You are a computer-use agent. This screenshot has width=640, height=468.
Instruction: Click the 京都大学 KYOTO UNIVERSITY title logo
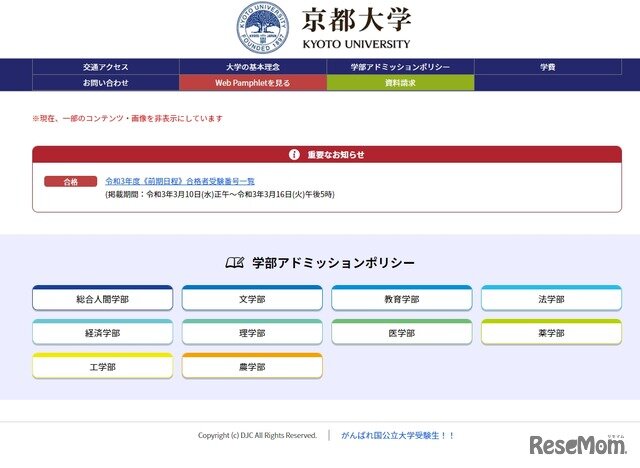[356, 29]
